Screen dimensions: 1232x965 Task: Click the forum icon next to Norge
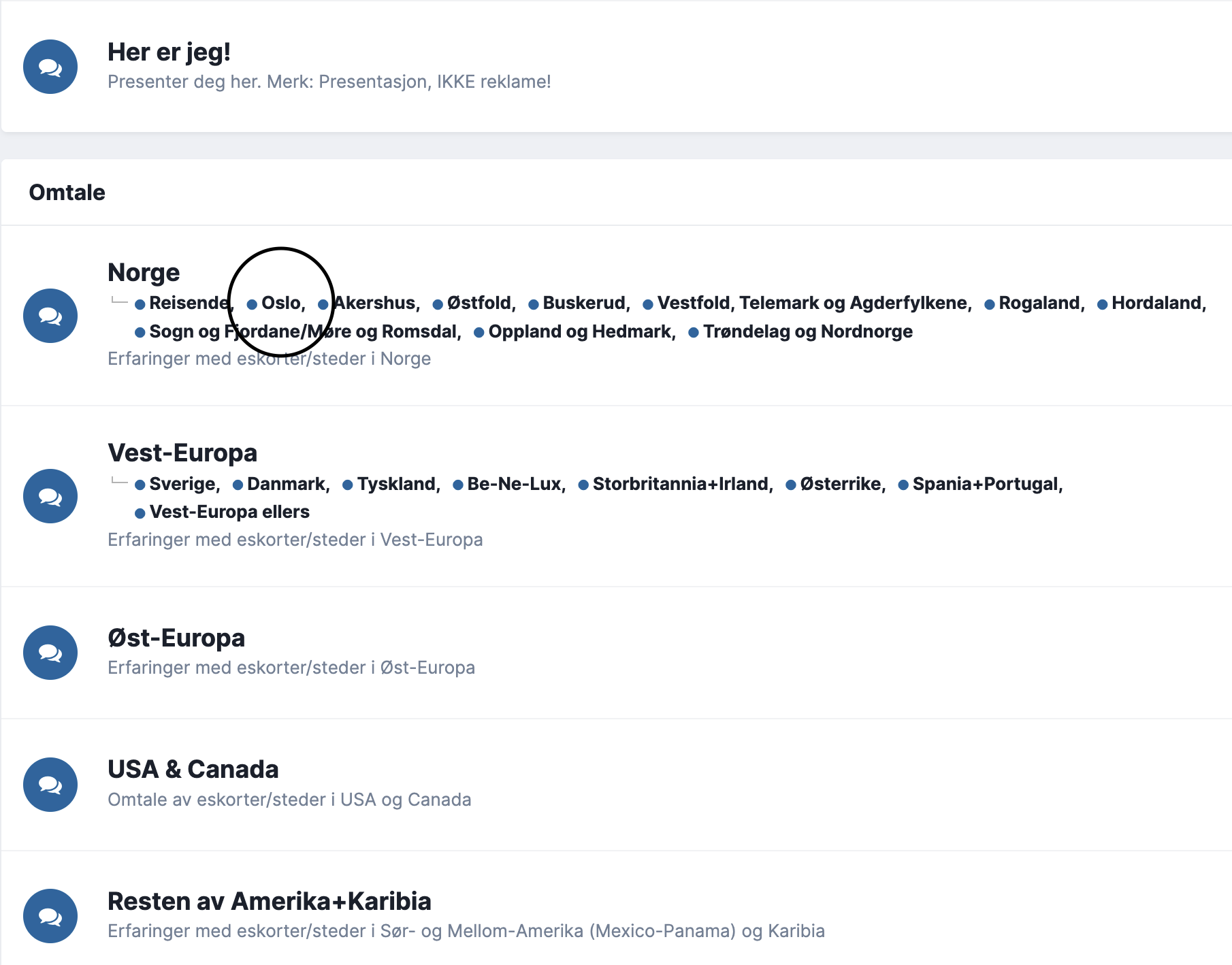50,316
